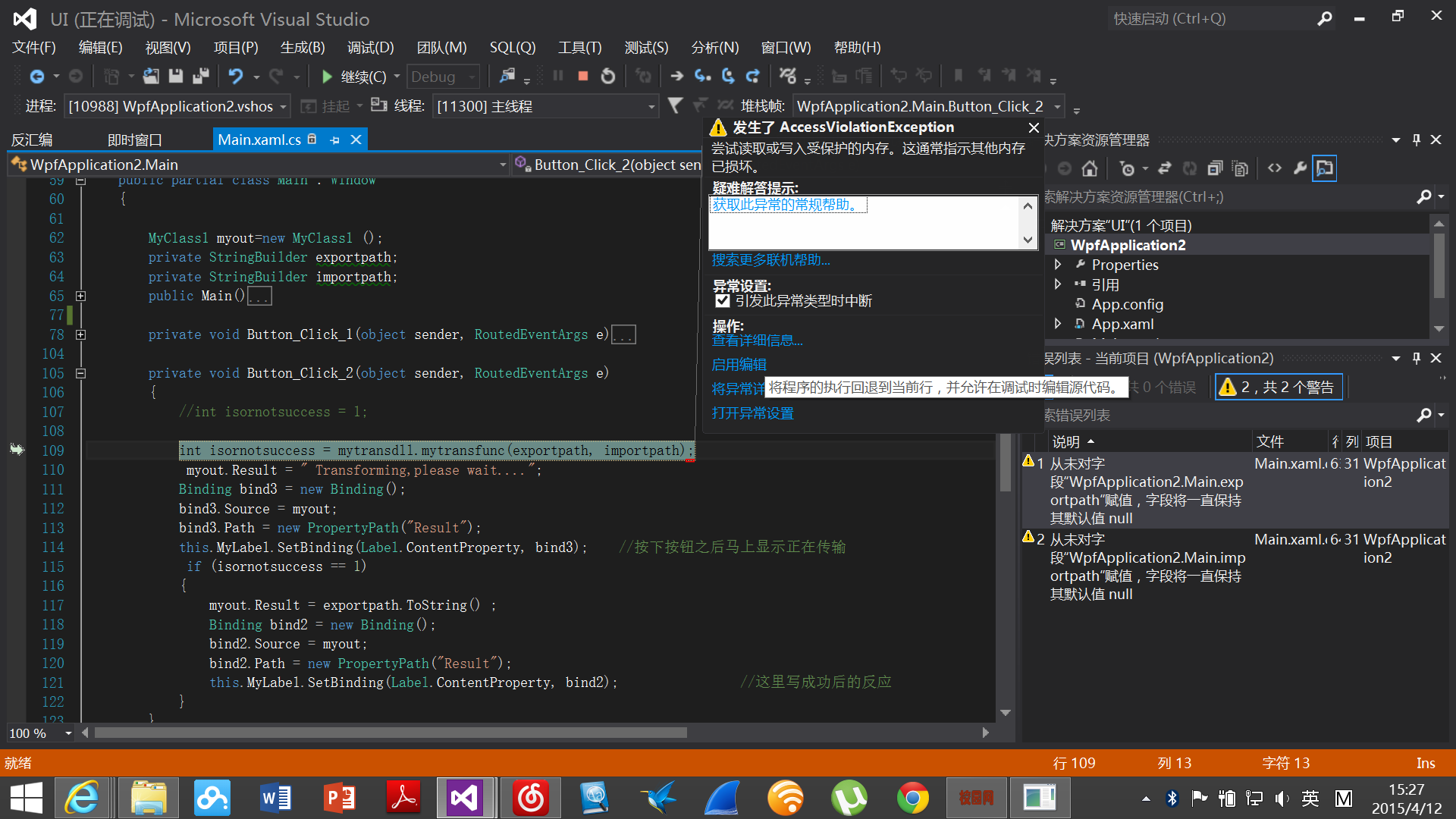Expand collapsed Button_Click_1 method
1456x819 pixels.
(x=80, y=334)
